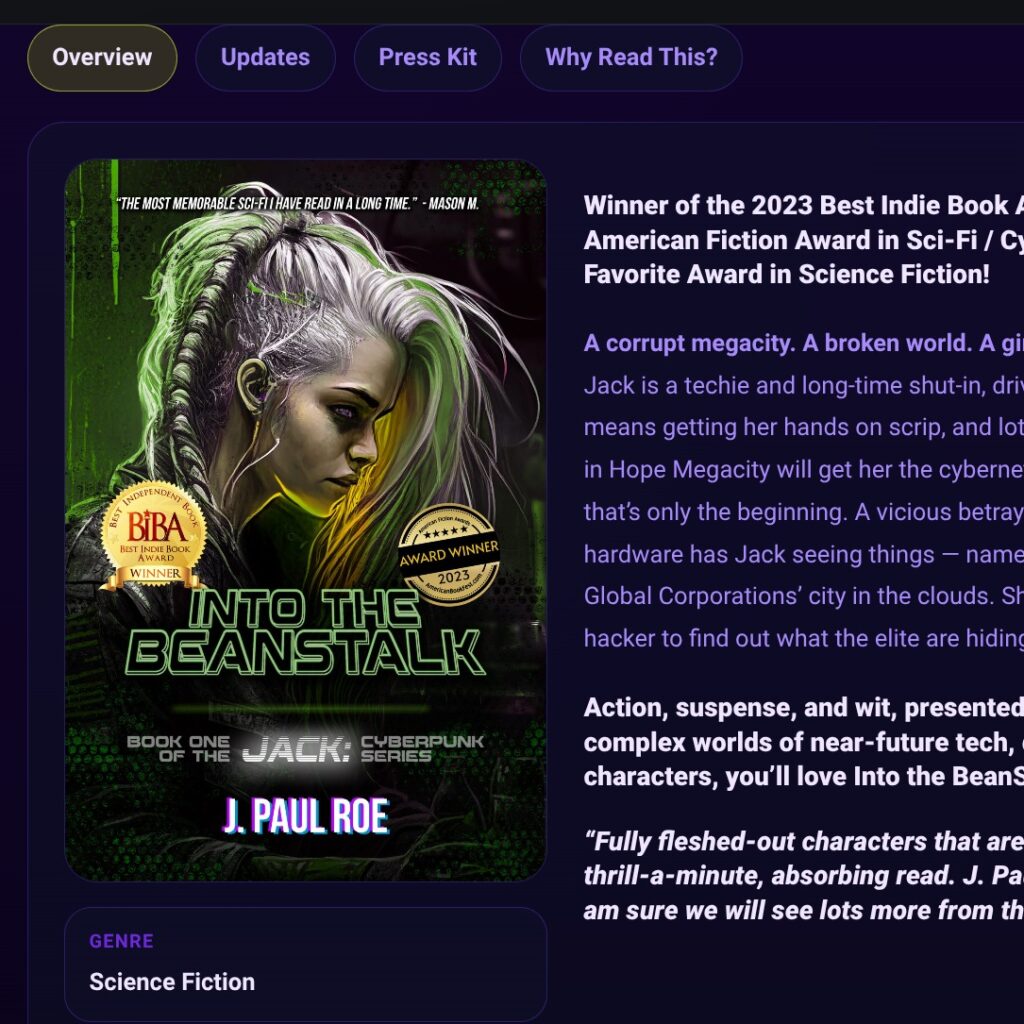The image size is (1024, 1024).
Task: Stay on the Overview tab
Action: coord(101,57)
